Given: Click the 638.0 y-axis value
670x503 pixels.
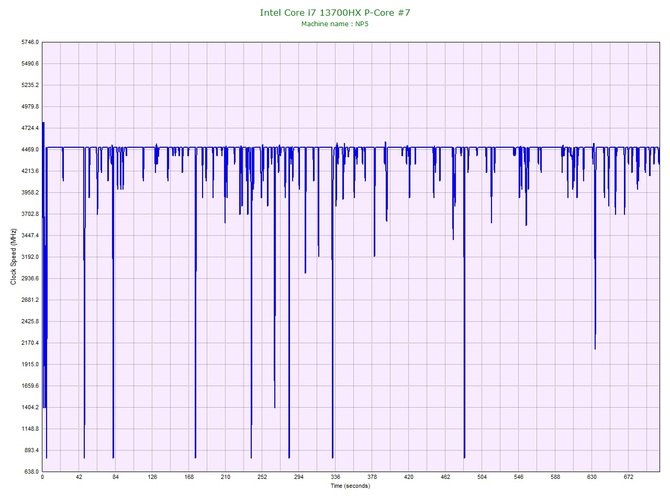Looking at the screenshot, I should click(x=32, y=472).
